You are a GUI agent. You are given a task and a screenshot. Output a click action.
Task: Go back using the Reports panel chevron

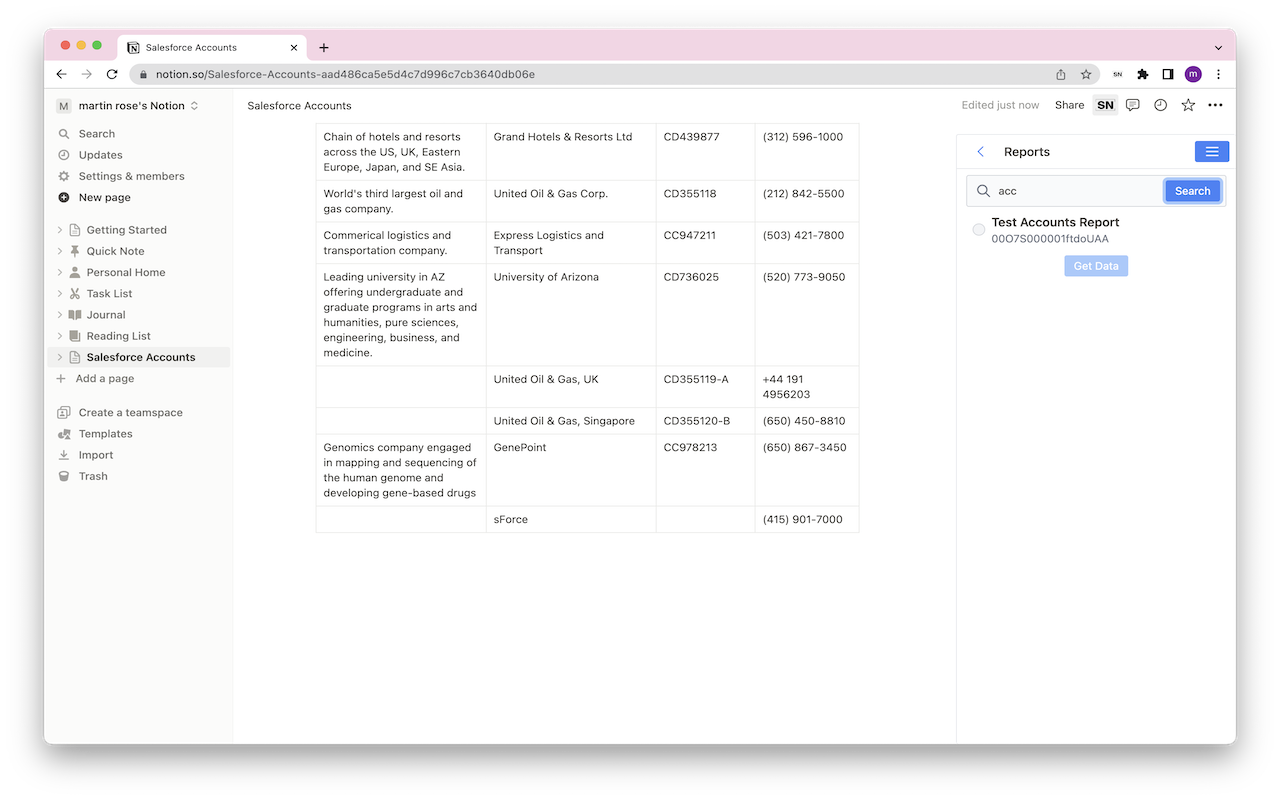[x=980, y=151]
